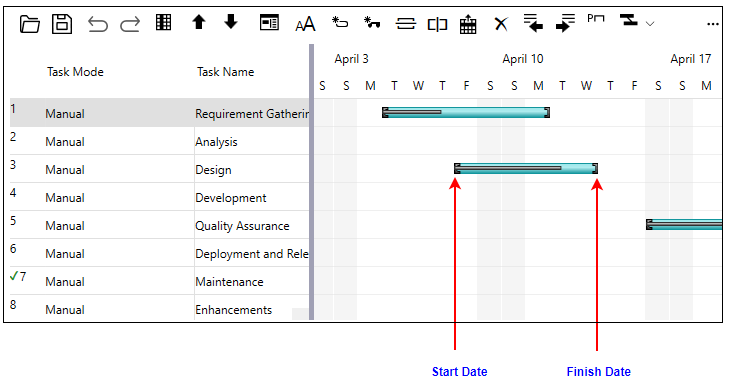The image size is (731, 383).
Task: Move task up with the up arrow
Action: point(199,22)
